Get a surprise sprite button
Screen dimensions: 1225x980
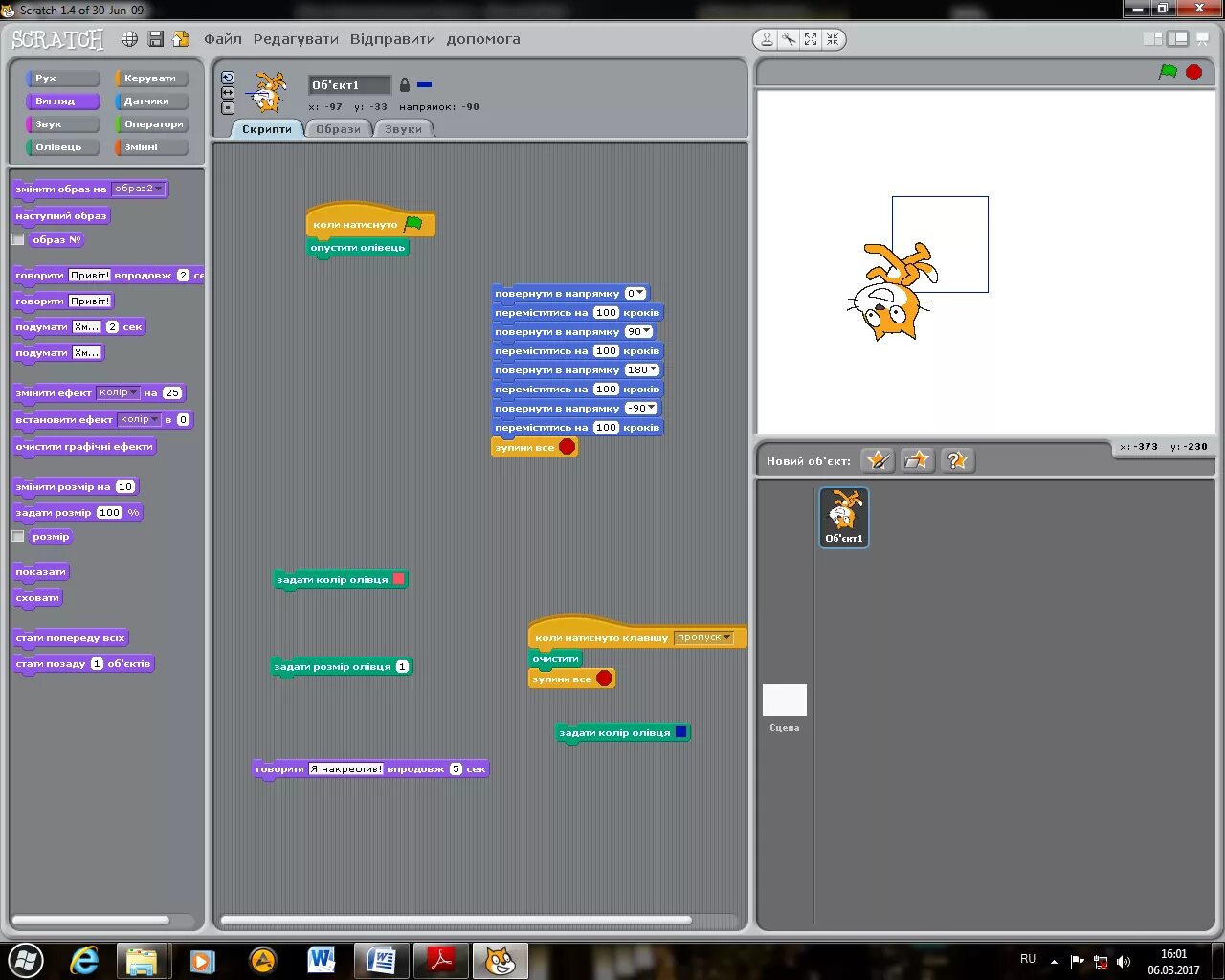click(957, 460)
